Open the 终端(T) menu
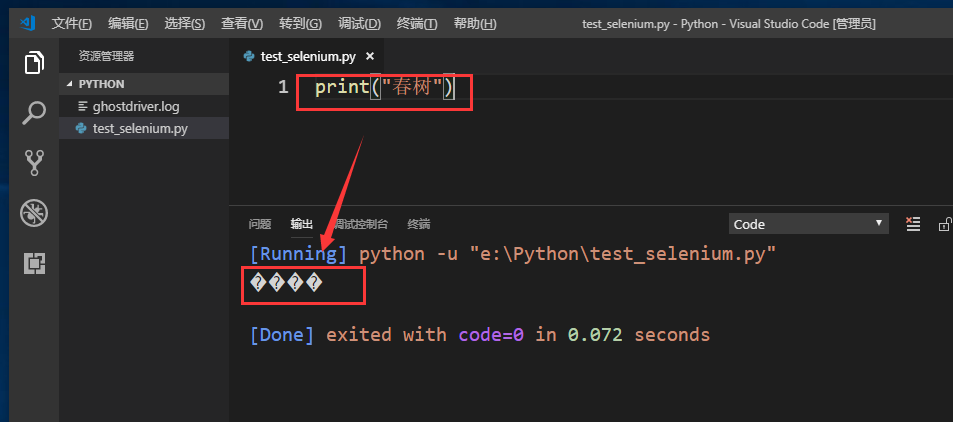Screen dimensions: 953x422 417,23
